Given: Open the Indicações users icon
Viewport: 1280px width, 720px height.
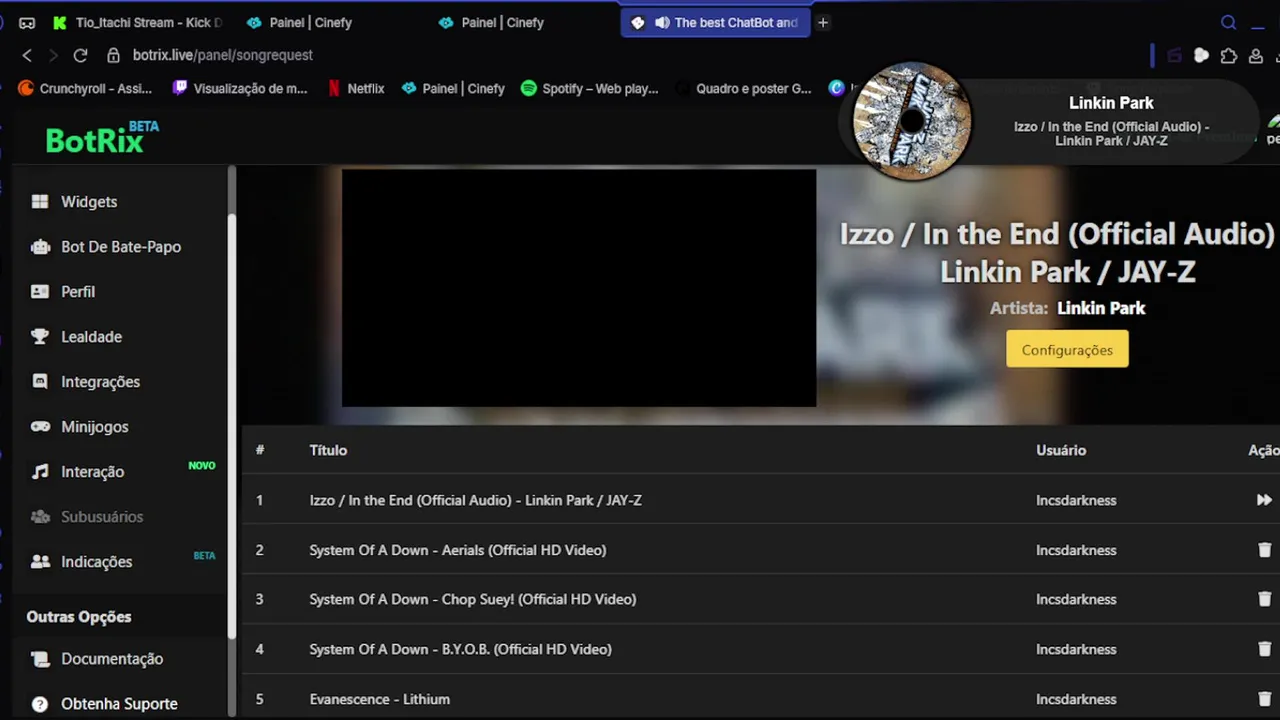Looking at the screenshot, I should pos(40,562).
